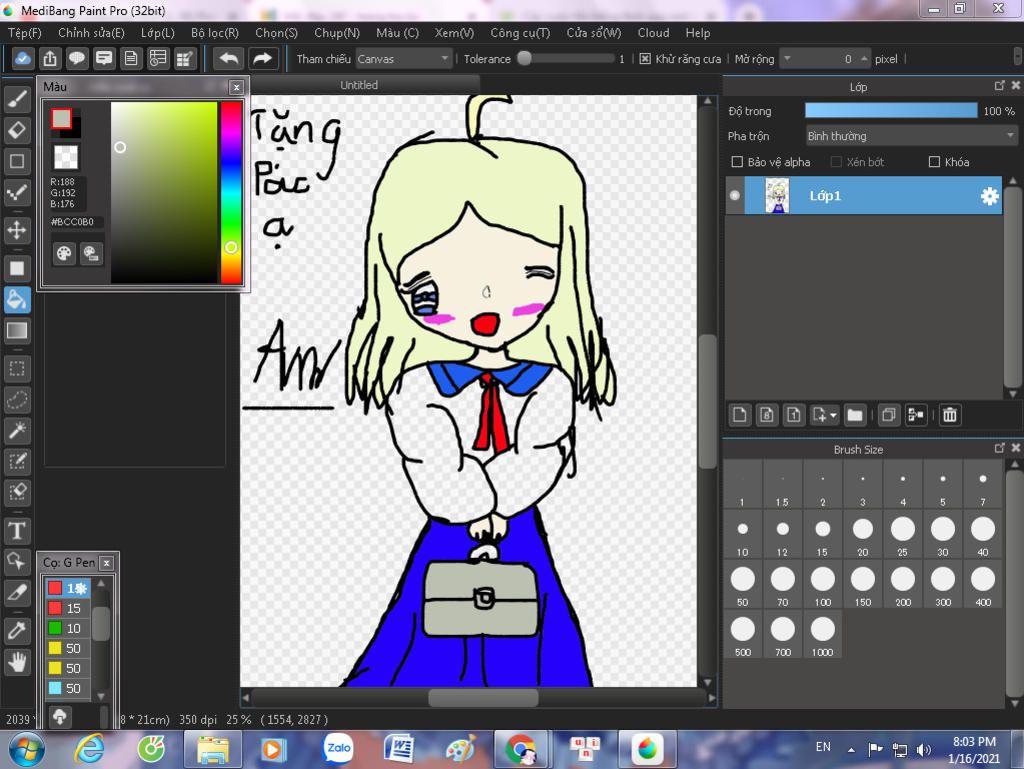Toggle the Khử răng cưa checkbox
1024x769 pixels.
click(x=645, y=59)
